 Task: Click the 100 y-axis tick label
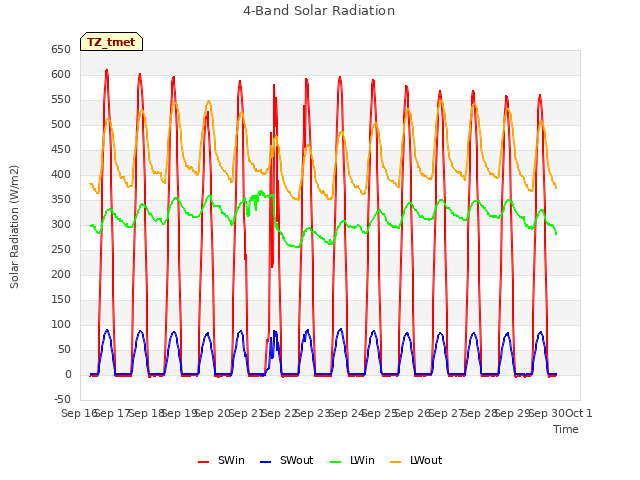pyautogui.click(x=61, y=324)
